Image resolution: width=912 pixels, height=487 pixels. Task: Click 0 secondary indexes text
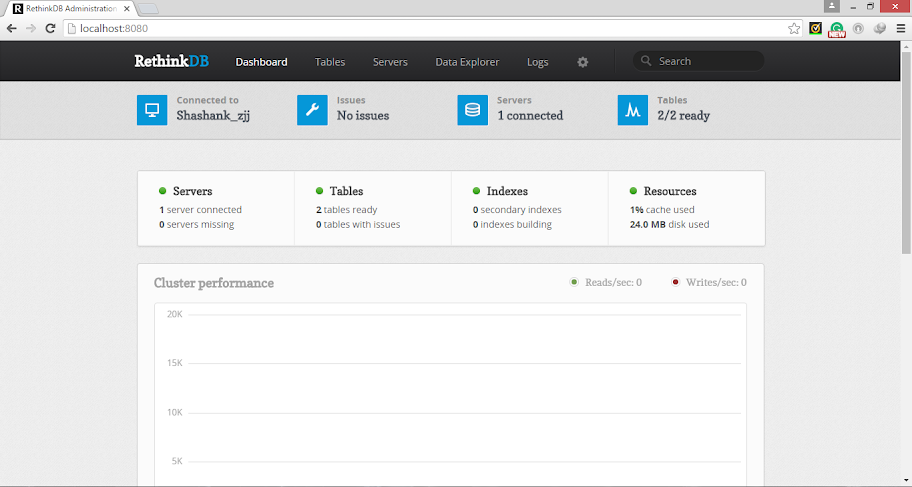(x=517, y=209)
